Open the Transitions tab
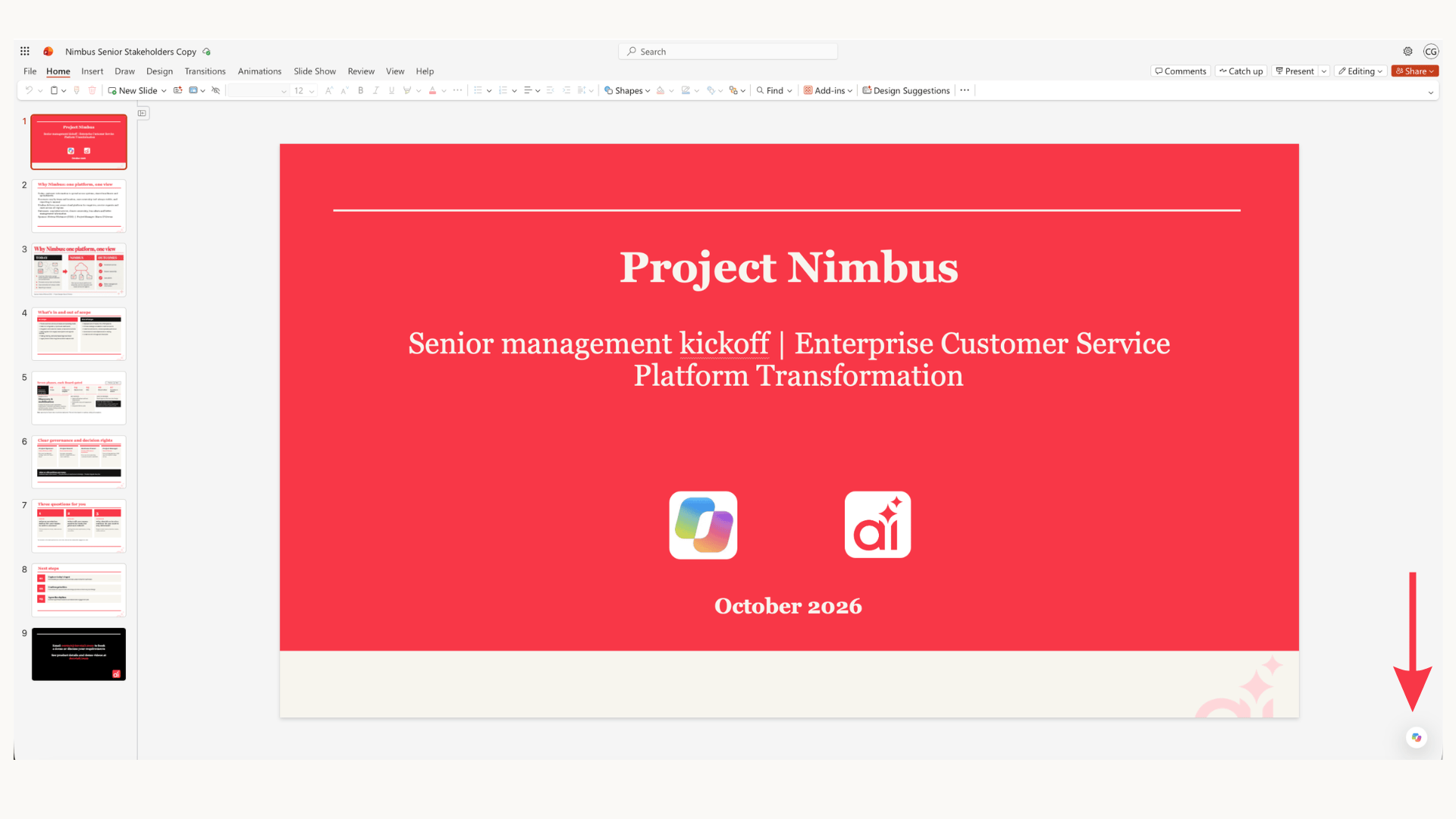 [x=205, y=71]
